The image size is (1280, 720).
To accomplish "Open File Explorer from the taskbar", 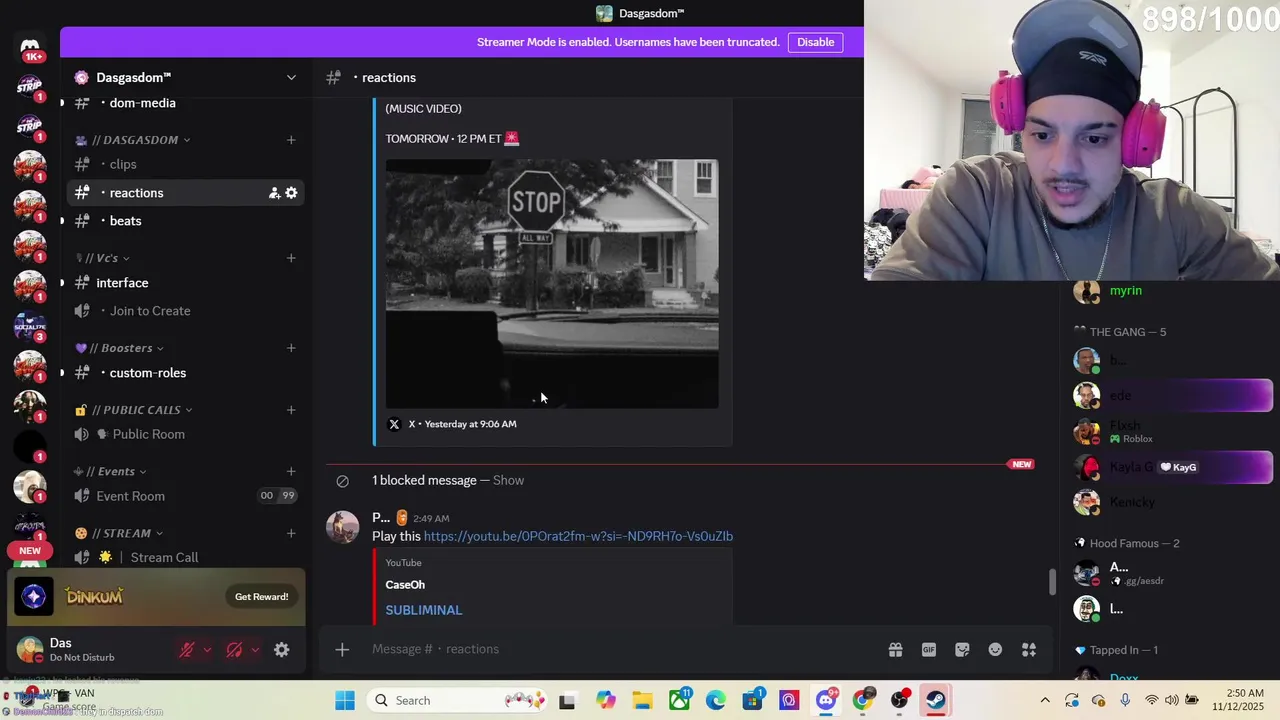I will [642, 700].
